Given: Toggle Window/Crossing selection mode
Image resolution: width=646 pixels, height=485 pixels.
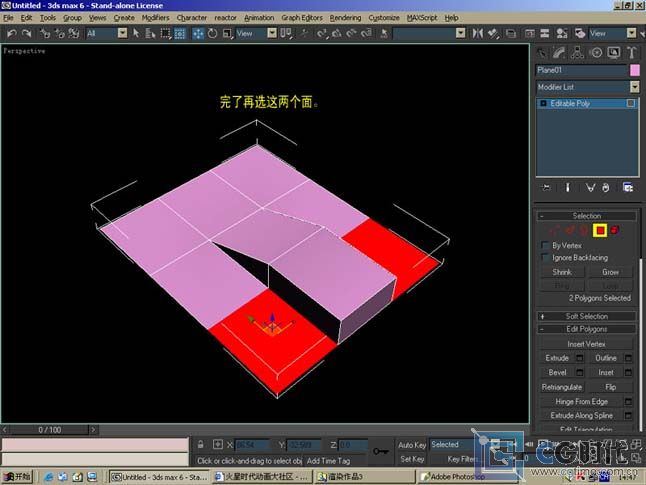Looking at the screenshot, I should pyautogui.click(x=180, y=33).
